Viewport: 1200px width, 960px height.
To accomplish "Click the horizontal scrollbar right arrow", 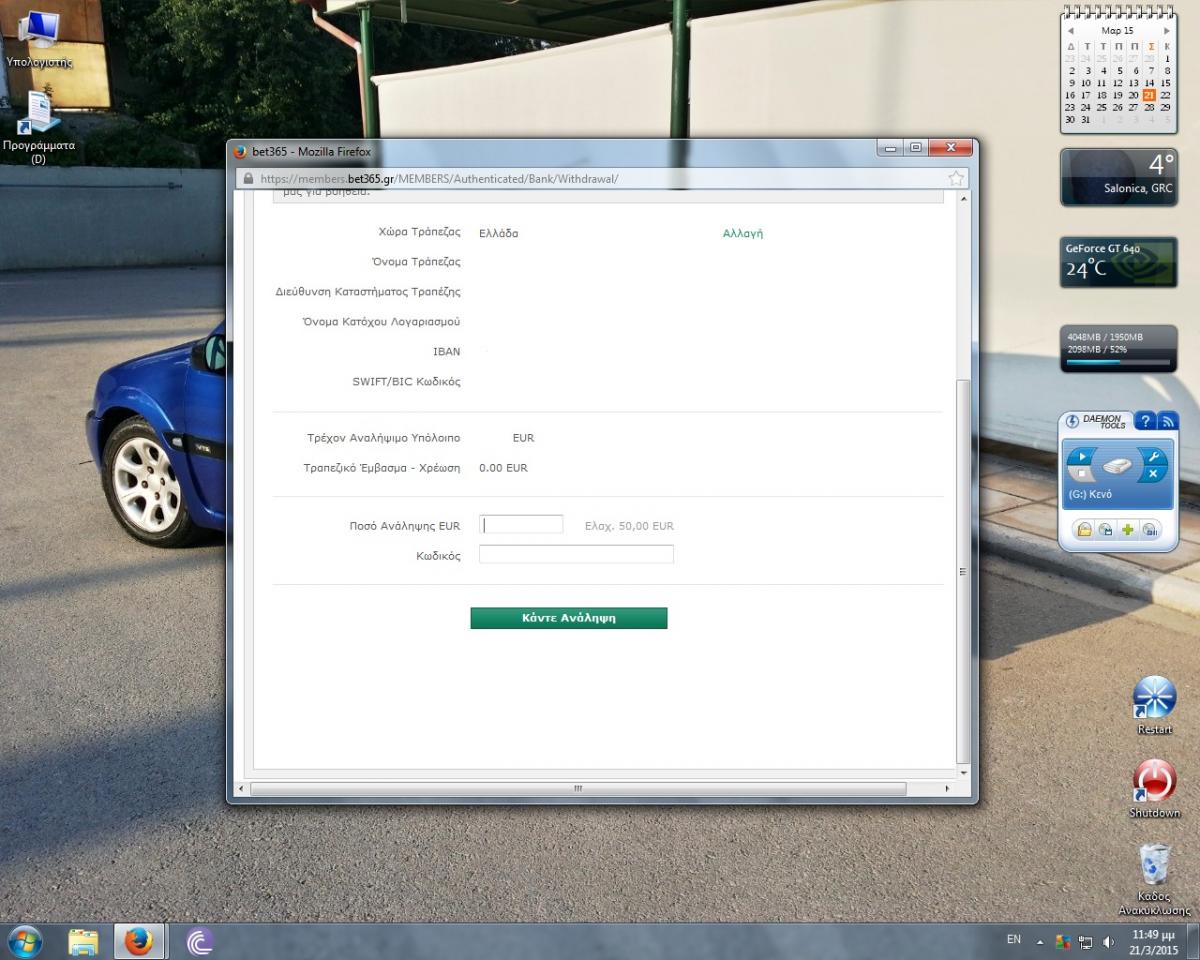I will 947,789.
